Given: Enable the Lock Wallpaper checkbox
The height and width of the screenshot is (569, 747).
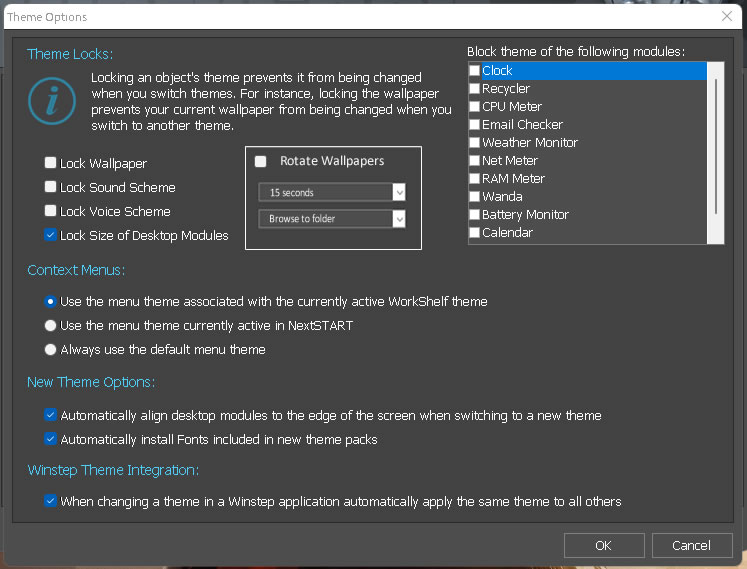Looking at the screenshot, I should point(51,163).
